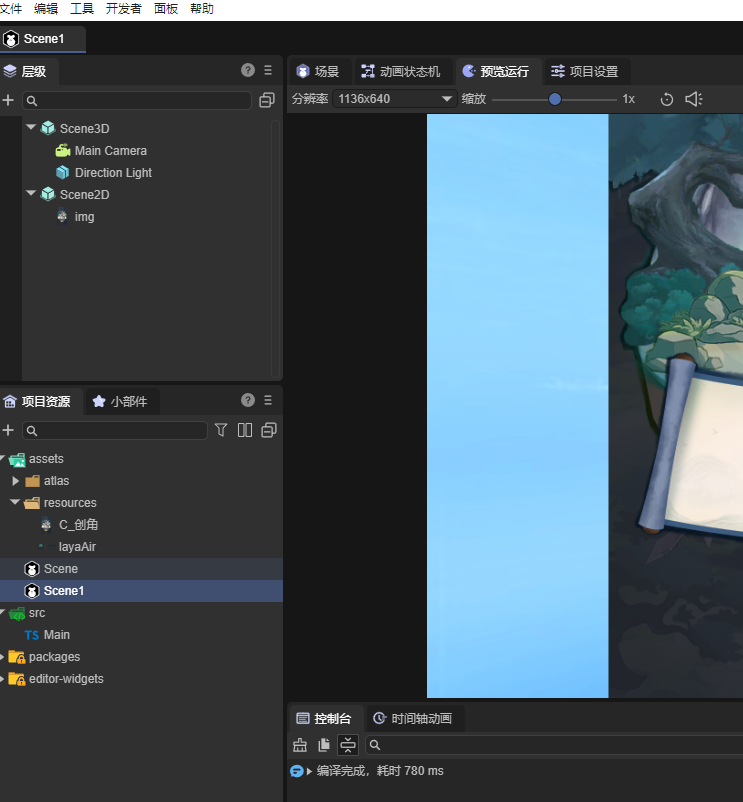Open the 1136x640 resolution dropdown
The width and height of the screenshot is (743, 802).
395,99
